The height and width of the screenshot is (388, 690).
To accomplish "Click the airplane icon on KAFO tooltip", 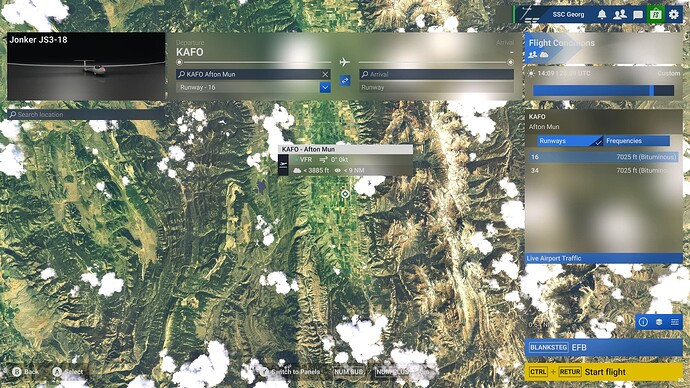I will click(283, 165).
